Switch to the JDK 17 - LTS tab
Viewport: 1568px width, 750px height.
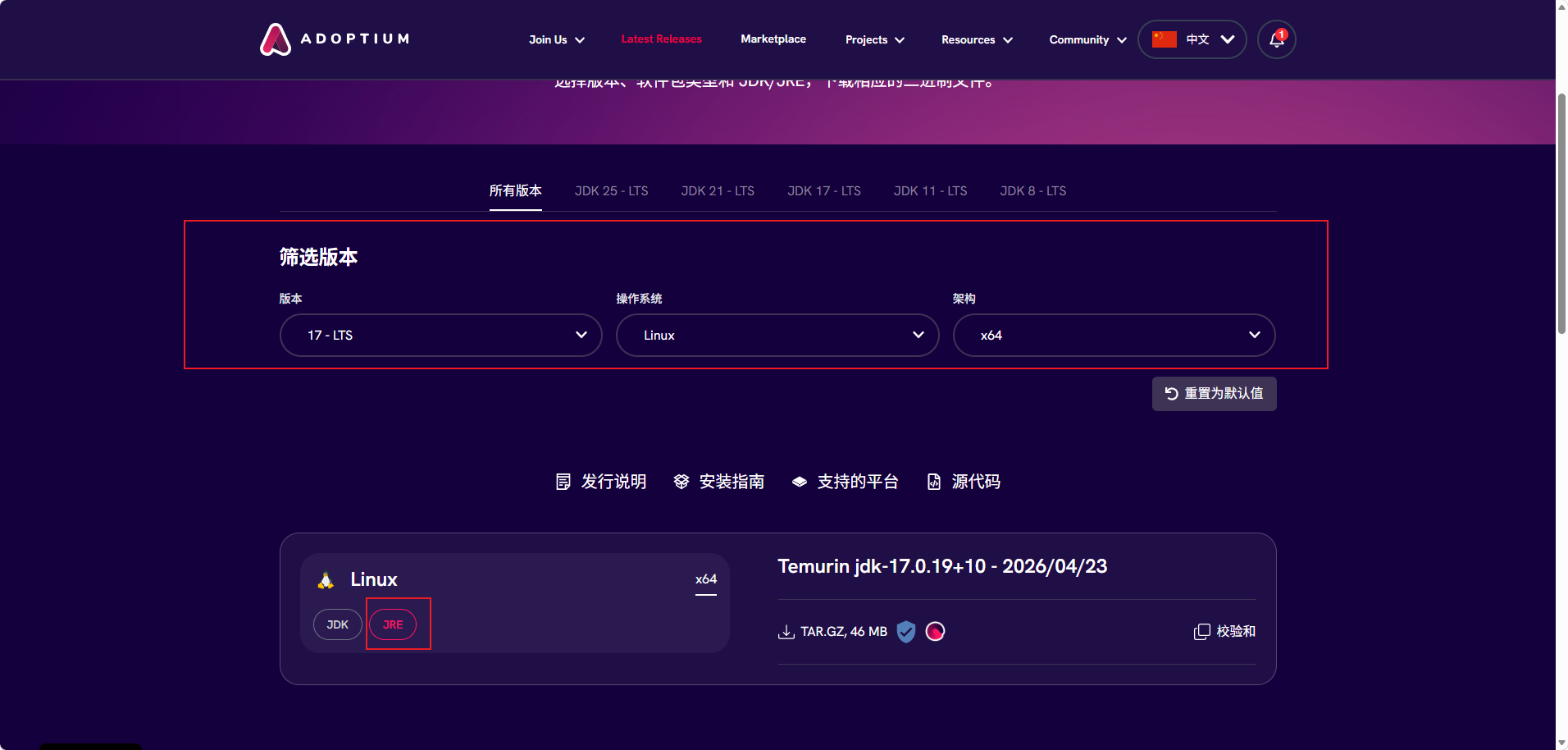pos(824,191)
